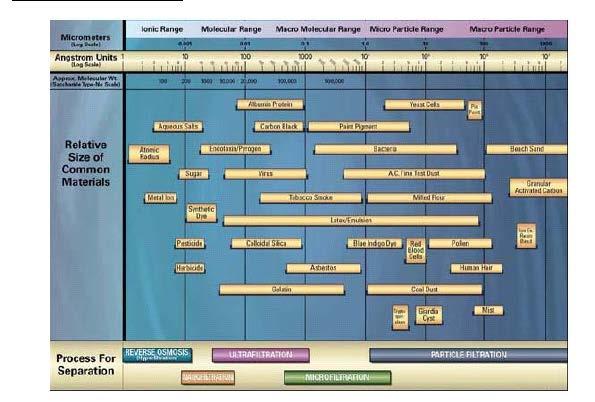
Task: Click the 'Virus' bar
Action: click(x=265, y=174)
